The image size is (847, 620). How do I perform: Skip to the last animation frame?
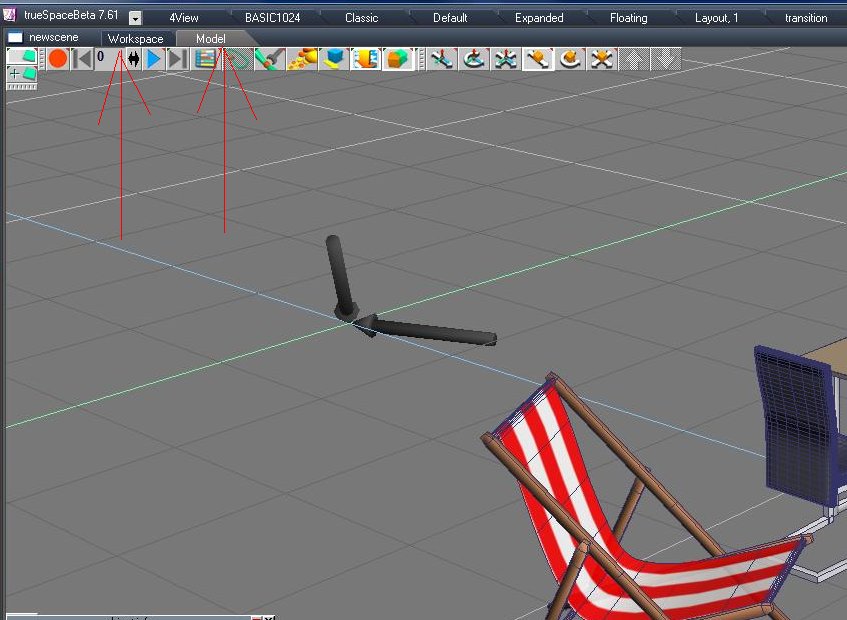178,58
